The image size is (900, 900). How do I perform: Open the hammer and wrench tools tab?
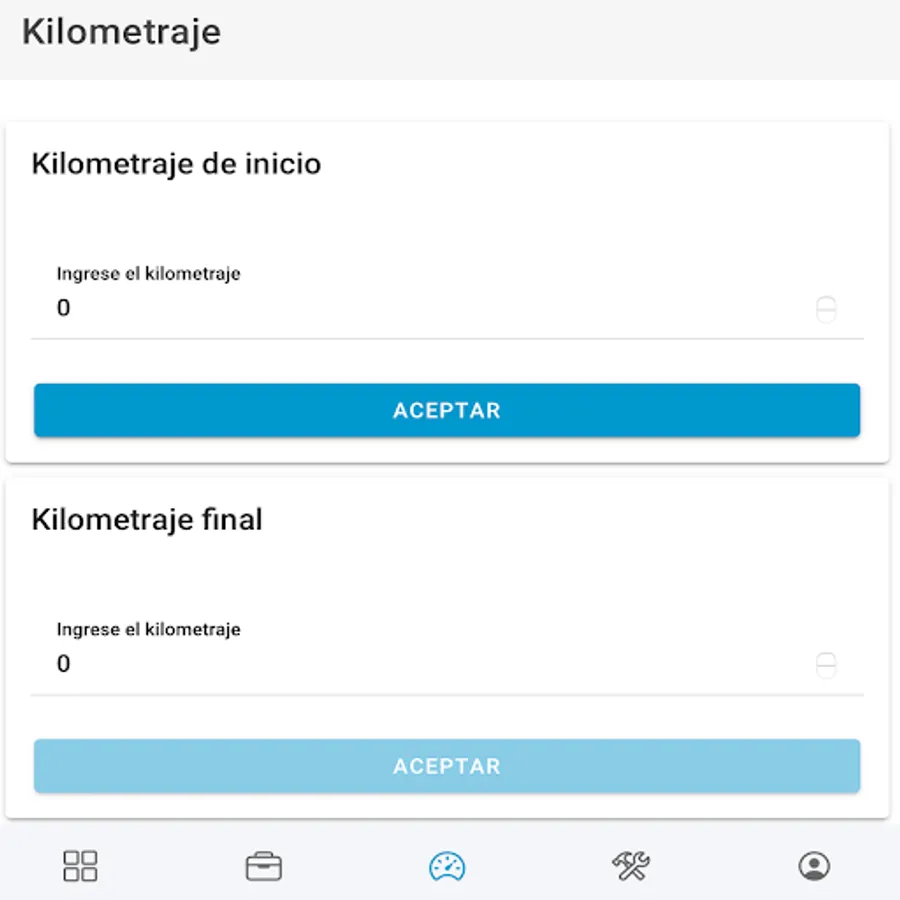point(631,865)
